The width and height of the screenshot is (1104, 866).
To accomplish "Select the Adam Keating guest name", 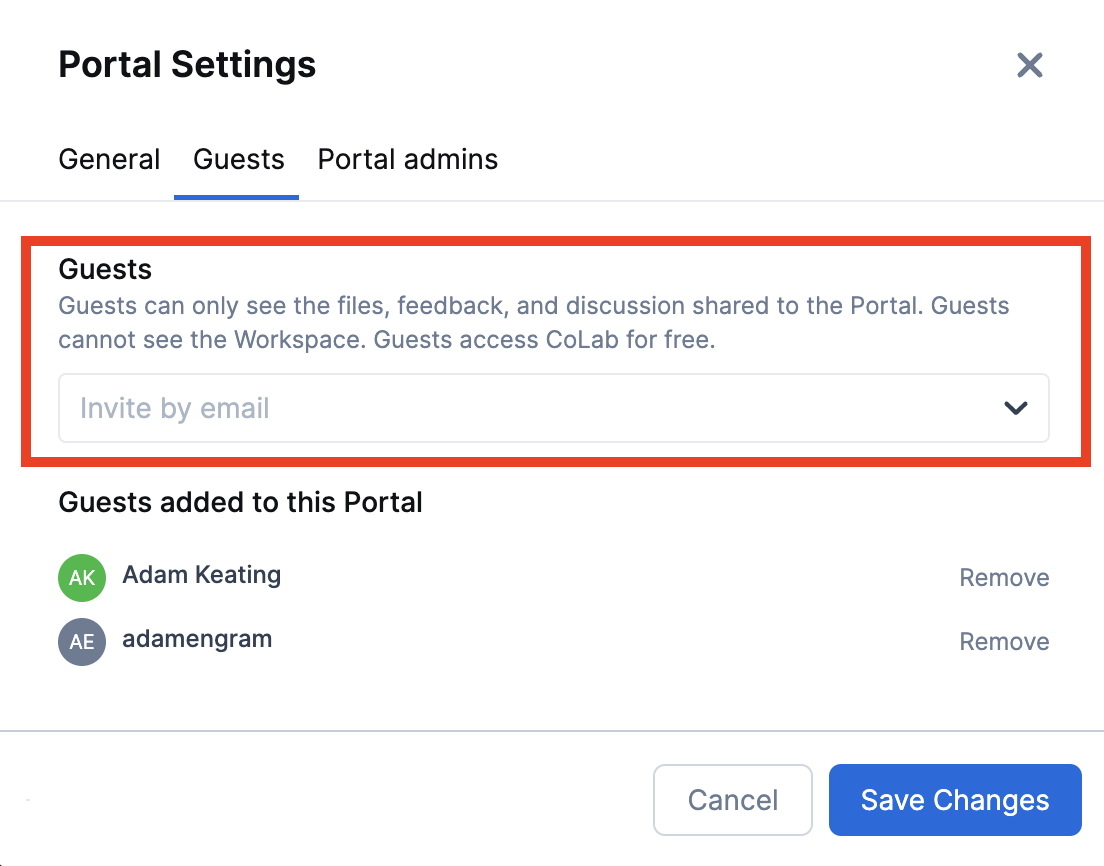I will click(201, 575).
